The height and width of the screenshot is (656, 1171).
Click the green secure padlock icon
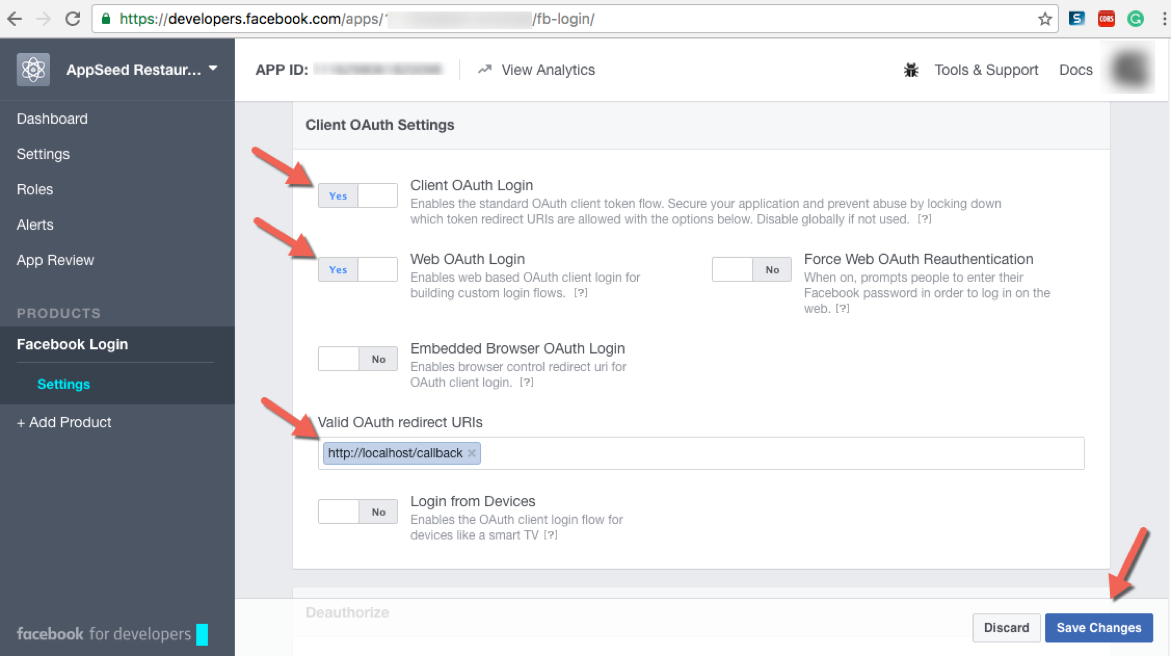[x=106, y=19]
